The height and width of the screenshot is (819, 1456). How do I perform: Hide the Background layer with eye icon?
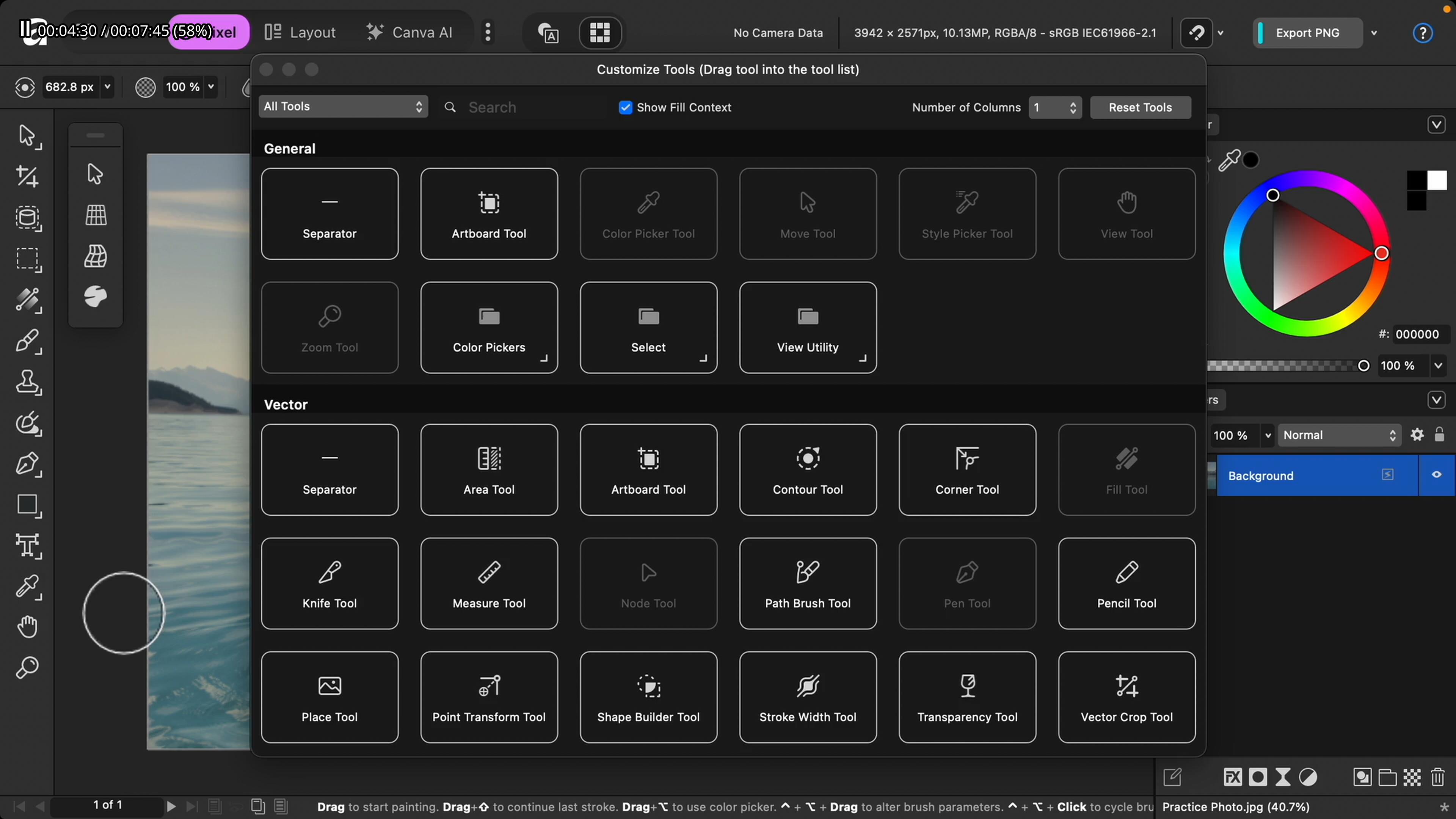(x=1436, y=475)
